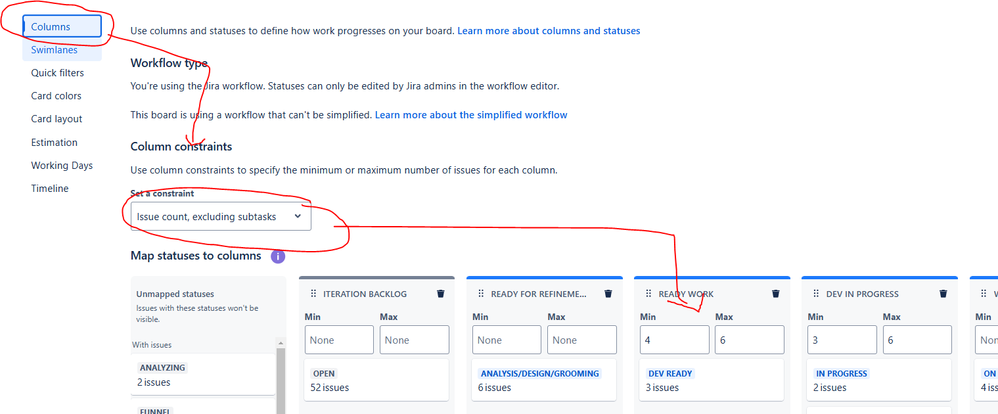This screenshot has height=414, width=998.
Task: Select Columns in settings sidebar
Action: 62,27
